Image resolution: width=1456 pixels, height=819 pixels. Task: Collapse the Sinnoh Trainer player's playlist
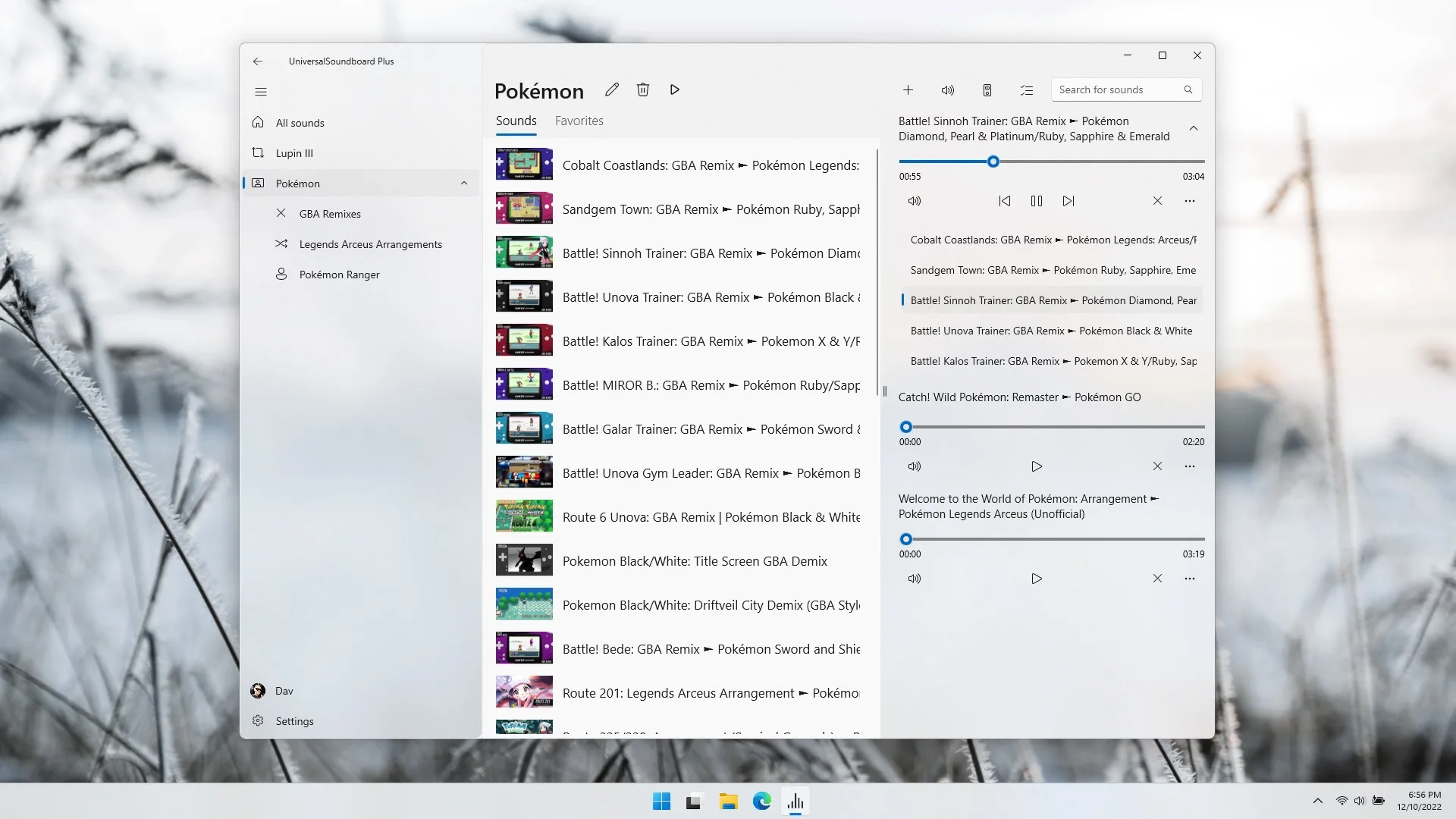[1194, 128]
